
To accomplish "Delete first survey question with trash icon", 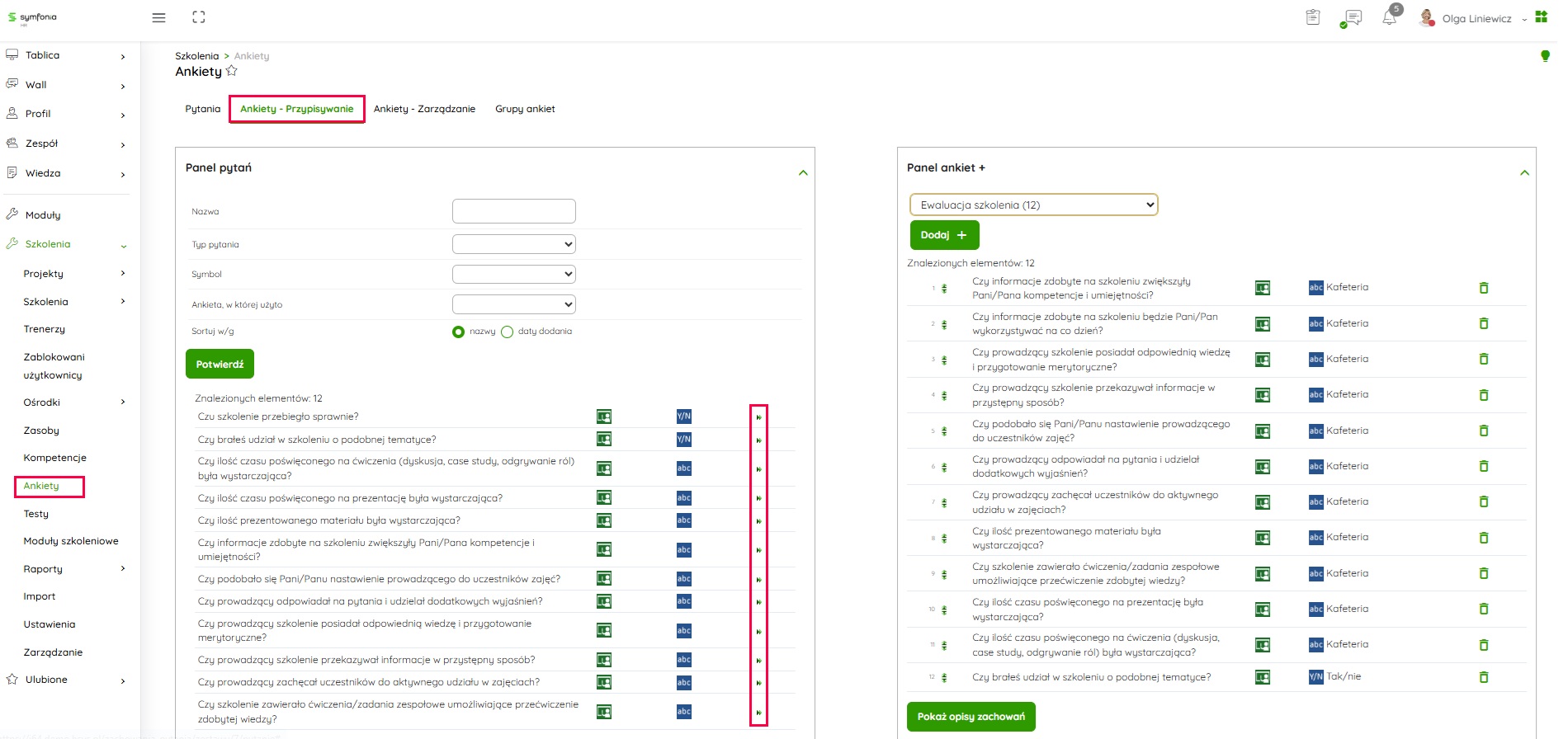I will 1484,288.
